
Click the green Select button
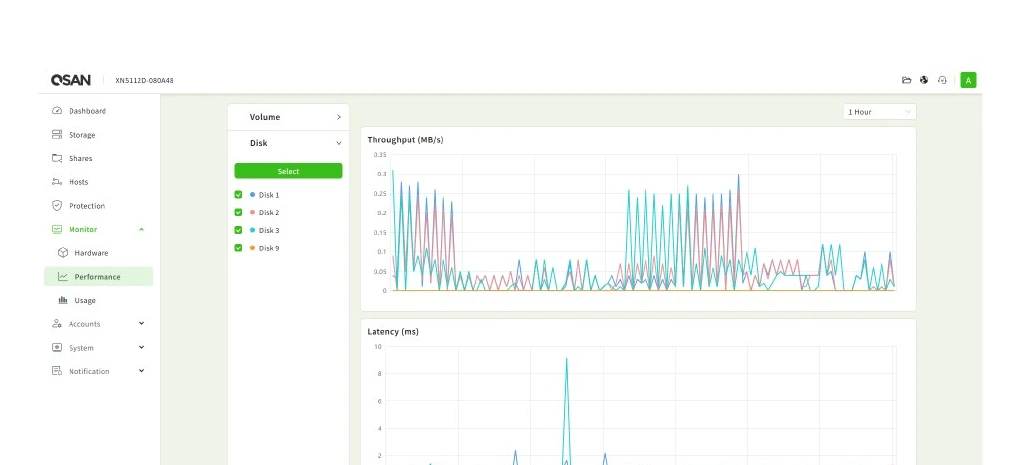coord(288,171)
